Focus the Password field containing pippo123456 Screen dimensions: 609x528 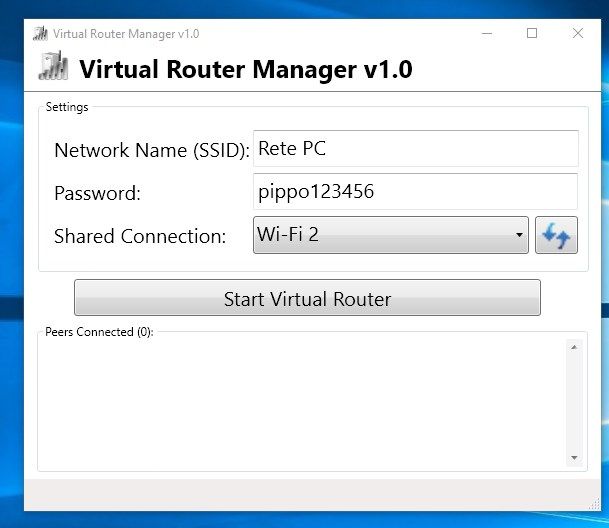pos(416,192)
